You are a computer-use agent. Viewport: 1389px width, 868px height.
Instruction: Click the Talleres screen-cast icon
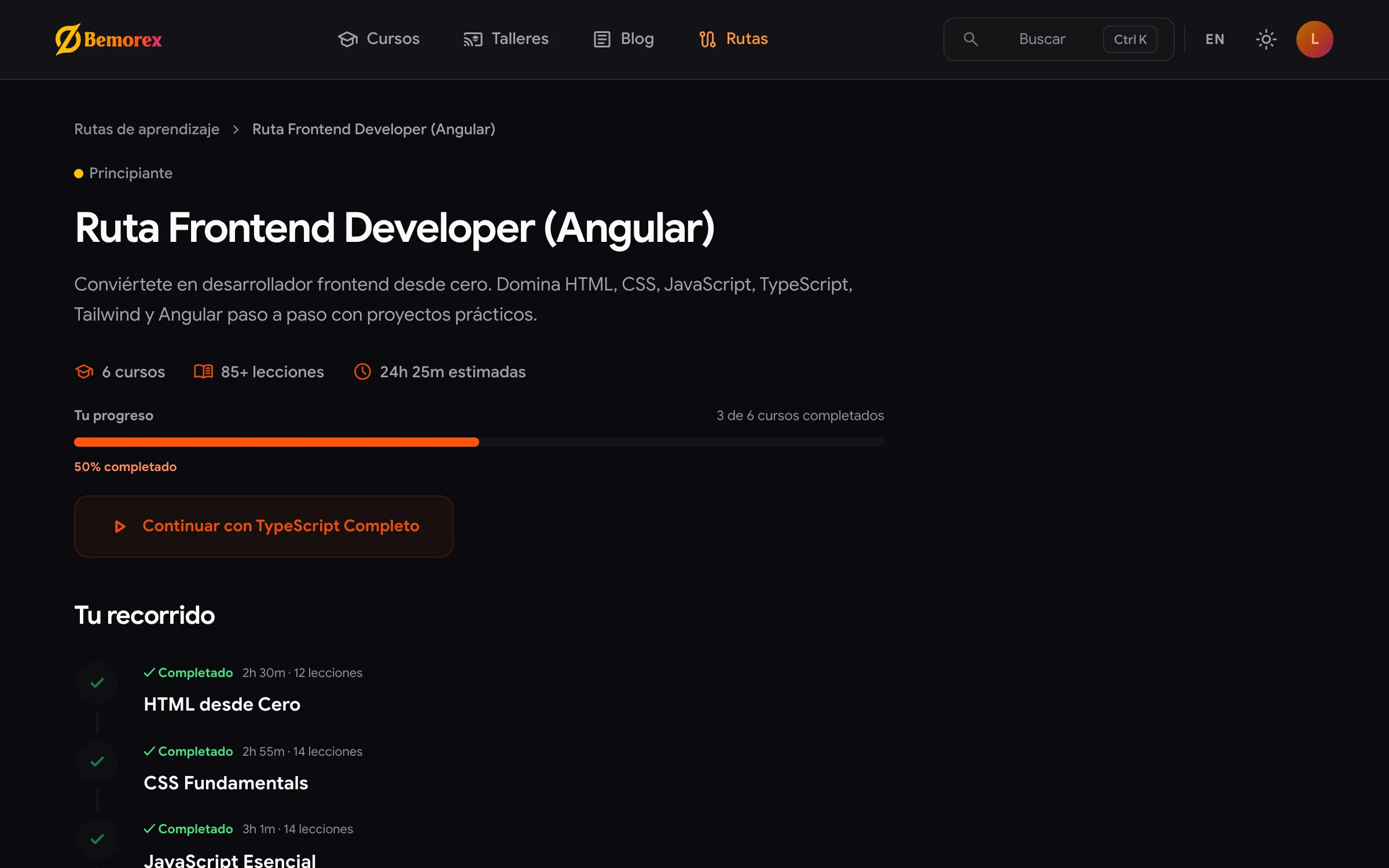coord(473,39)
